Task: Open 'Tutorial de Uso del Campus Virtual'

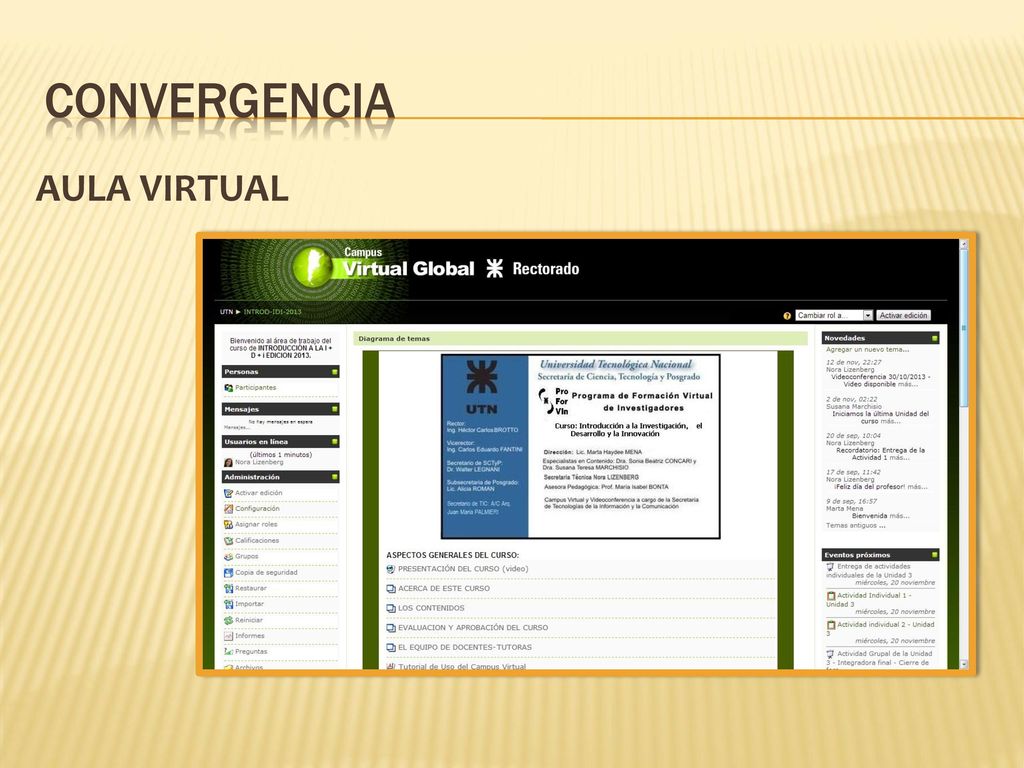Action: (462, 666)
